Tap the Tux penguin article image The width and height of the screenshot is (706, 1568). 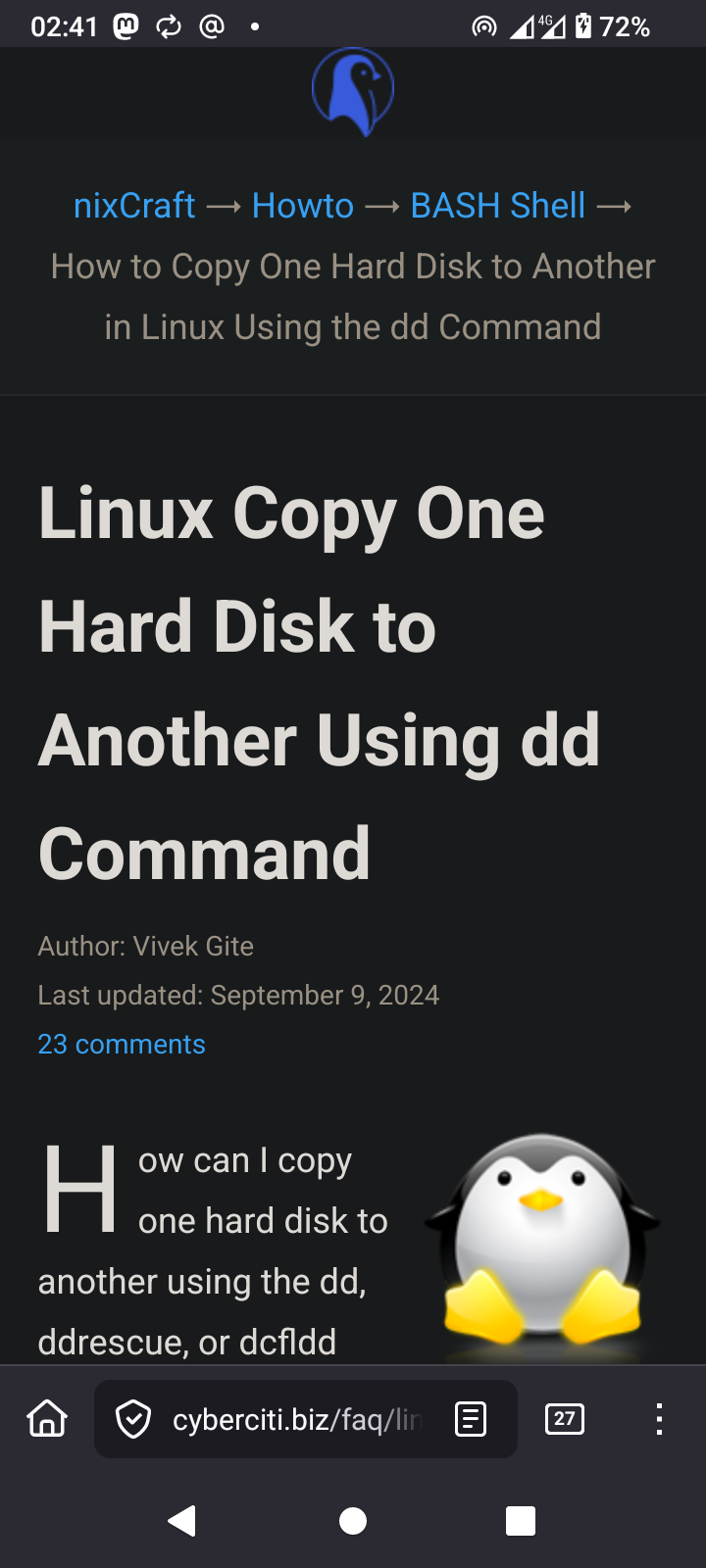pos(542,1247)
